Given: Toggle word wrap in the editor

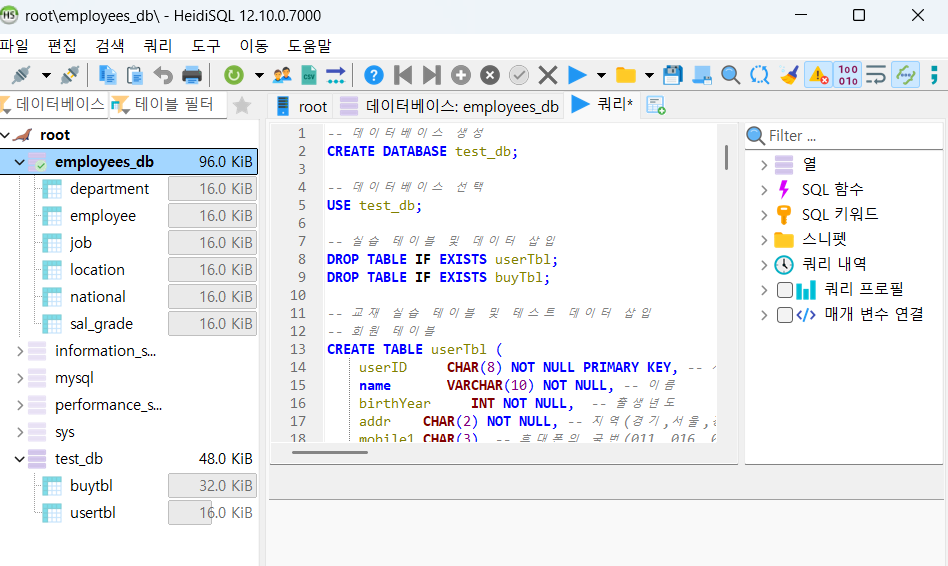Looking at the screenshot, I should click(876, 75).
